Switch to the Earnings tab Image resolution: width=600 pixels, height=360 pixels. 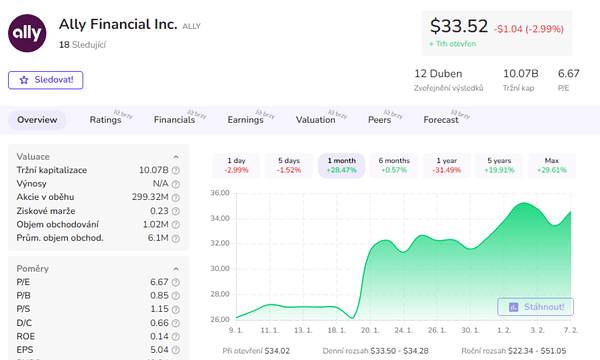[x=246, y=120]
